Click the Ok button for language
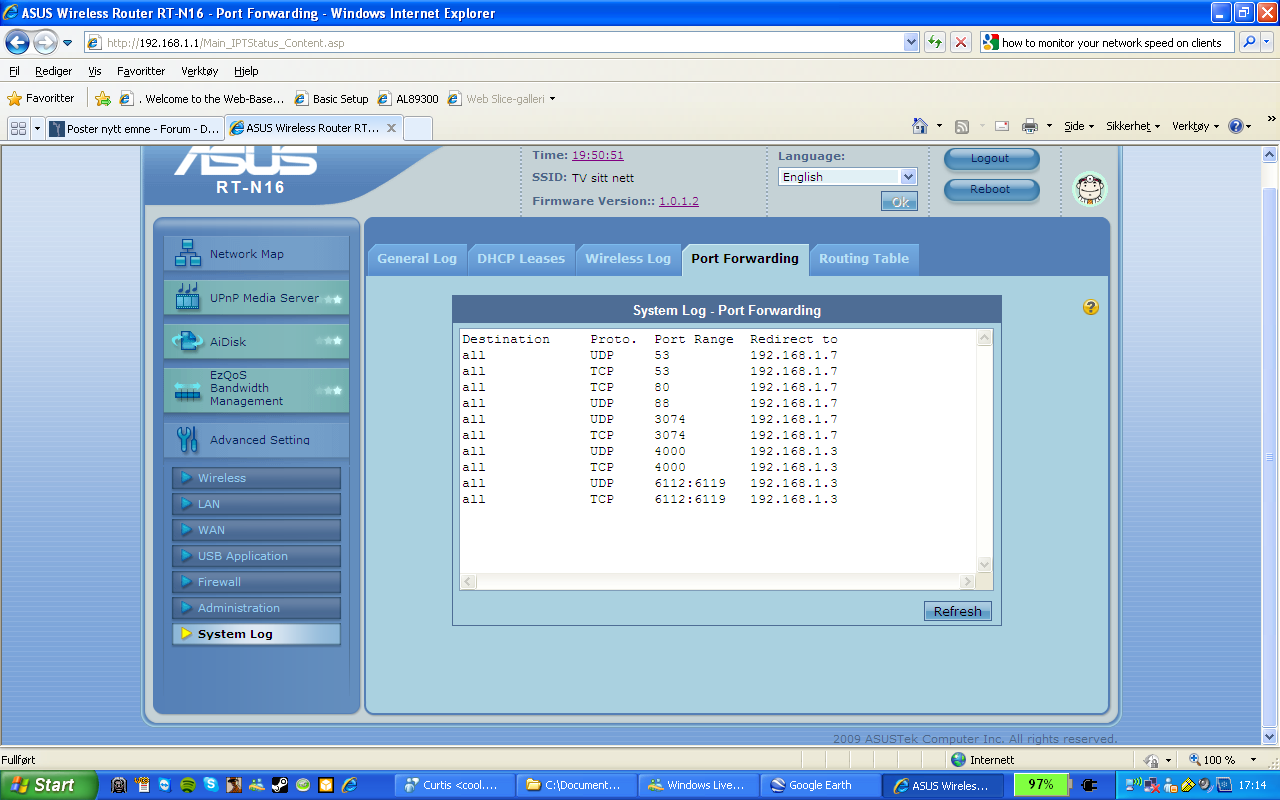This screenshot has height=800, width=1280. (899, 202)
